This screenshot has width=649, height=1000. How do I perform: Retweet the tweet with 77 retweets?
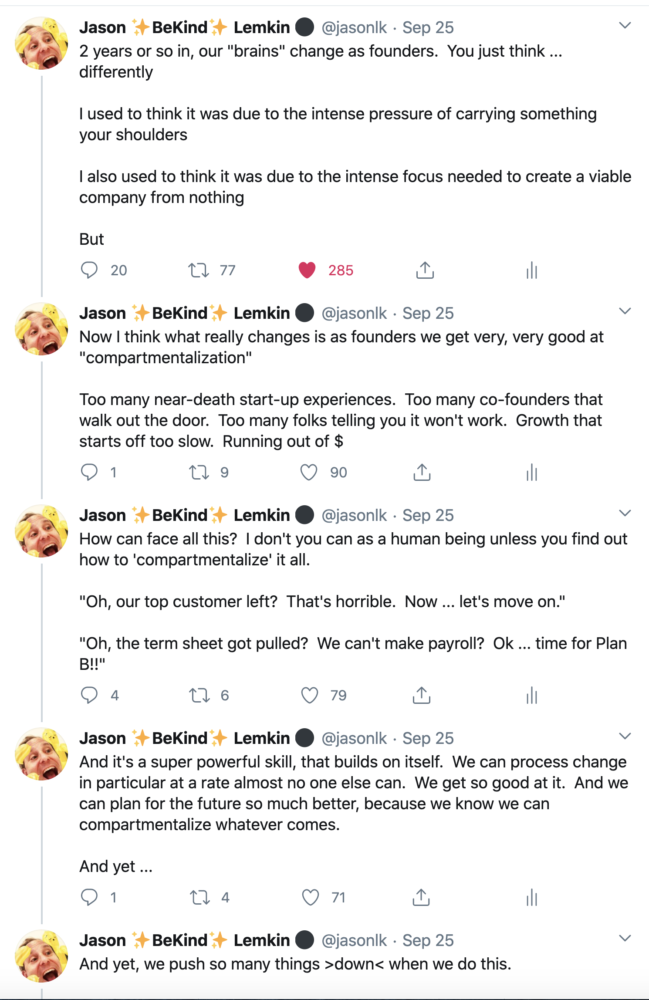pyautogui.click(x=198, y=270)
